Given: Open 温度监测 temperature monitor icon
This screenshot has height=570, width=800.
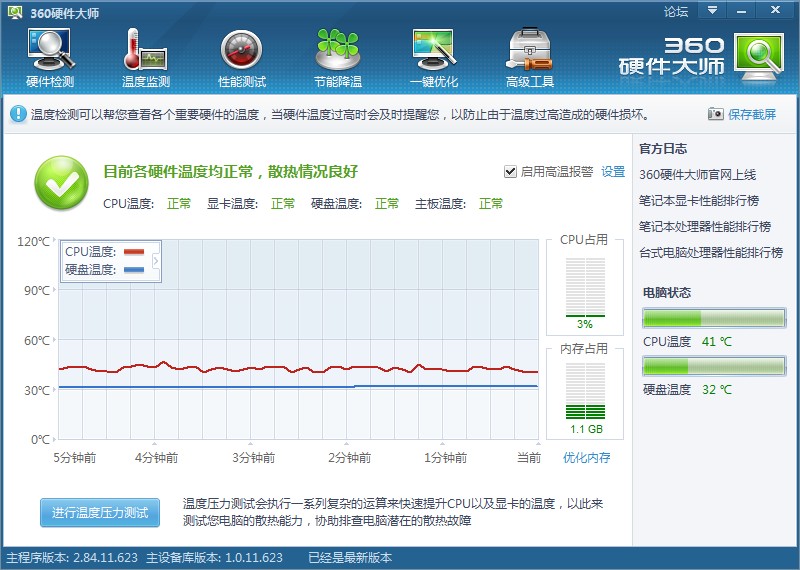Looking at the screenshot, I should click(145, 50).
